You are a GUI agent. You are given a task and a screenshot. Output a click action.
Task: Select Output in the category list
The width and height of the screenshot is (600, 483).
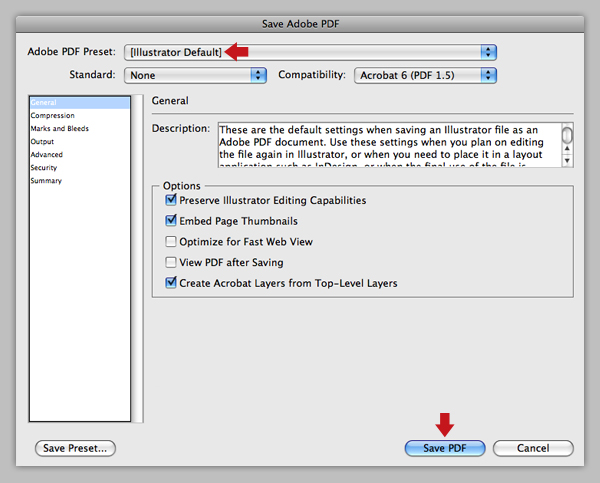coord(80,142)
